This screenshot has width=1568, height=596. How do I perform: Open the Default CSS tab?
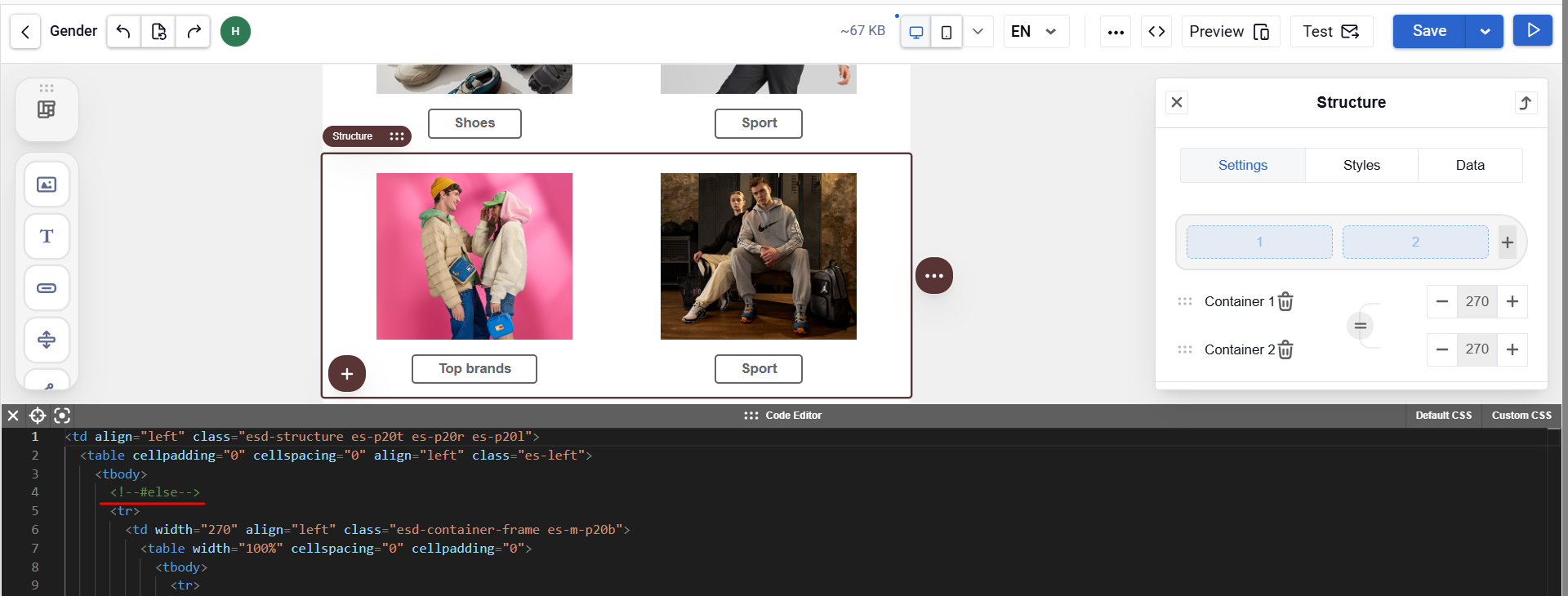pyautogui.click(x=1444, y=416)
